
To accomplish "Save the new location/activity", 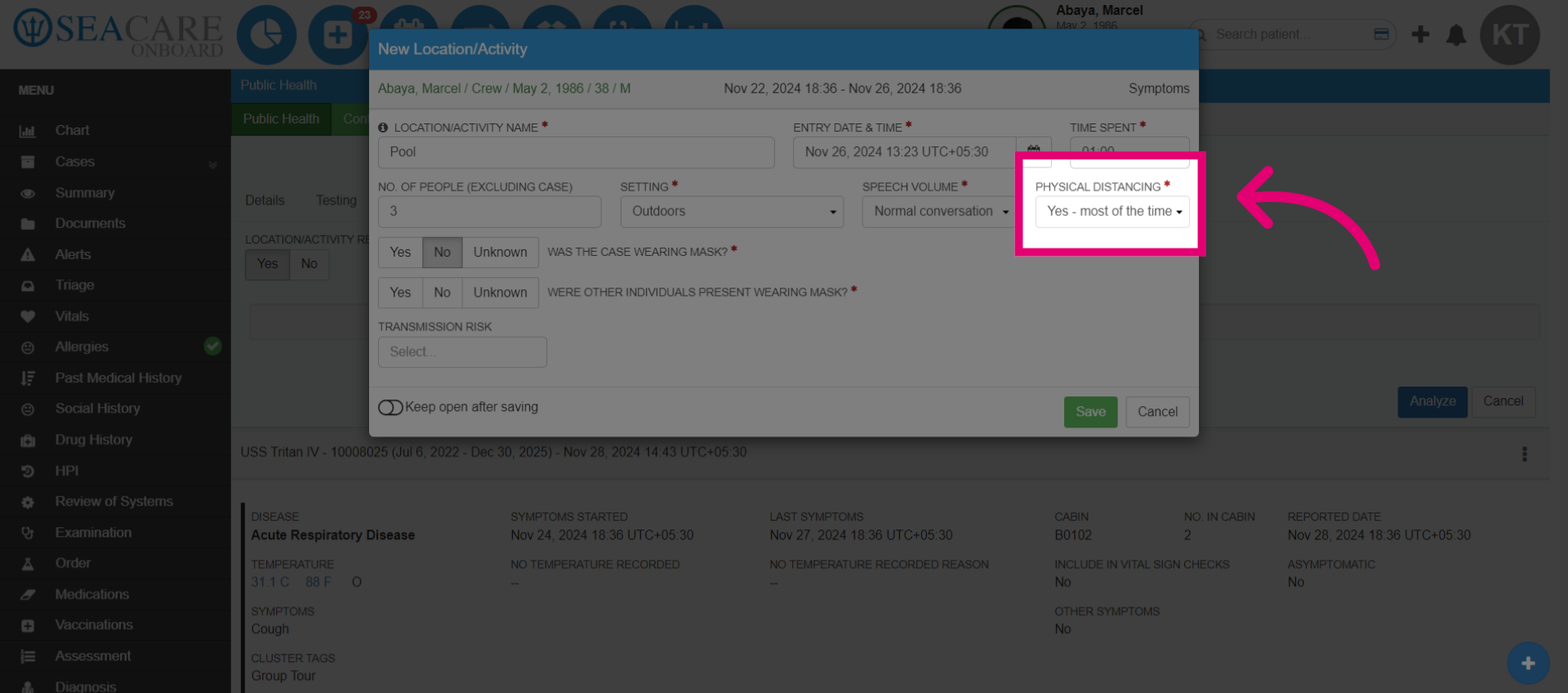I will point(1090,412).
